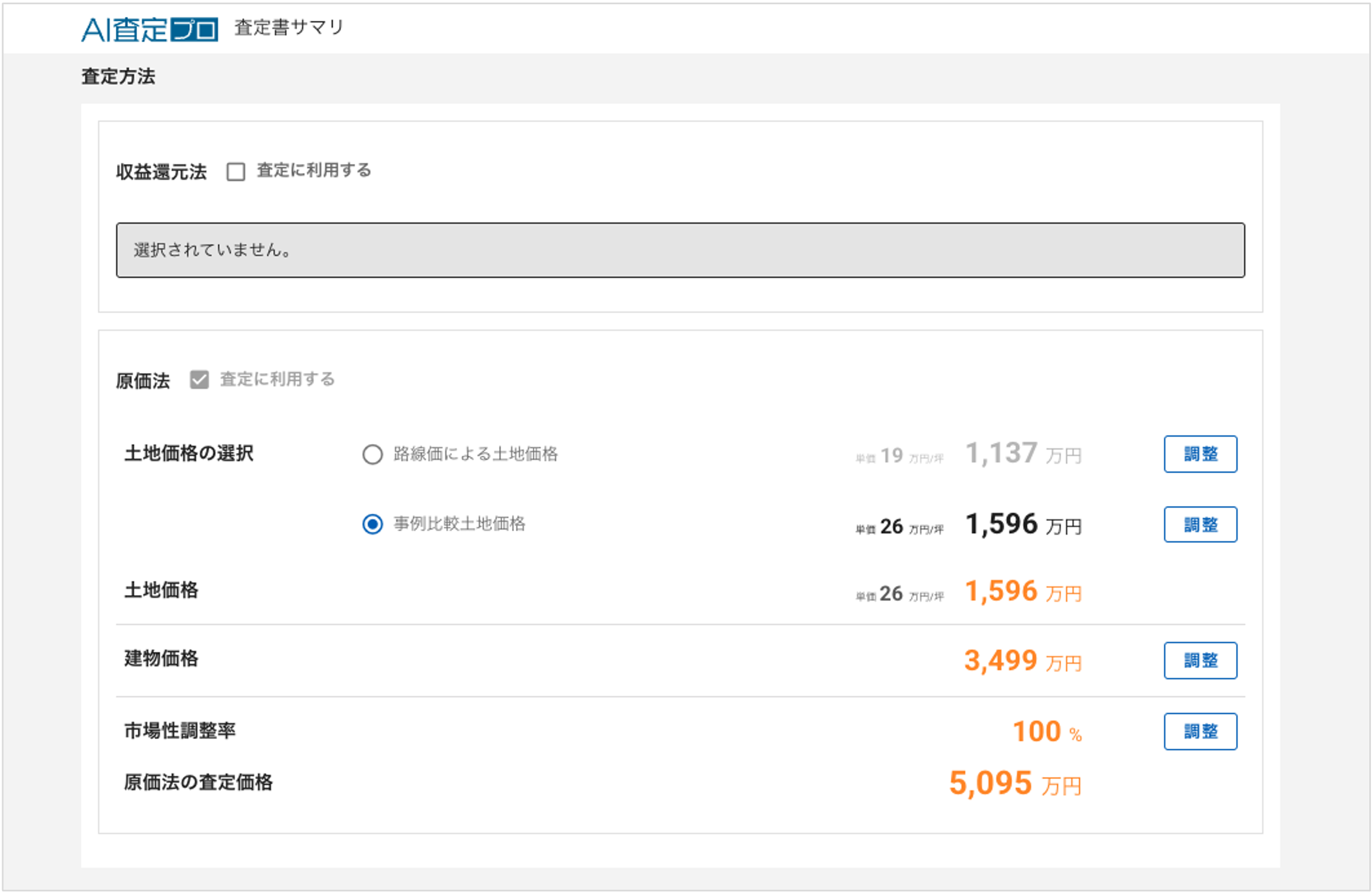The image size is (1372, 894).
Task: Open 調整 for 市場性調整率
Action: [1200, 732]
